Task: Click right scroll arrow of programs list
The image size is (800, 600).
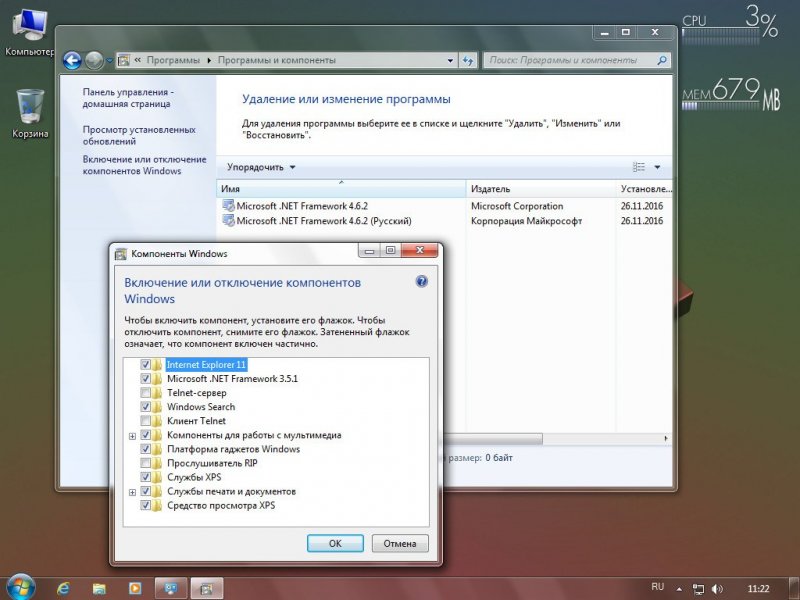Action: [666, 439]
